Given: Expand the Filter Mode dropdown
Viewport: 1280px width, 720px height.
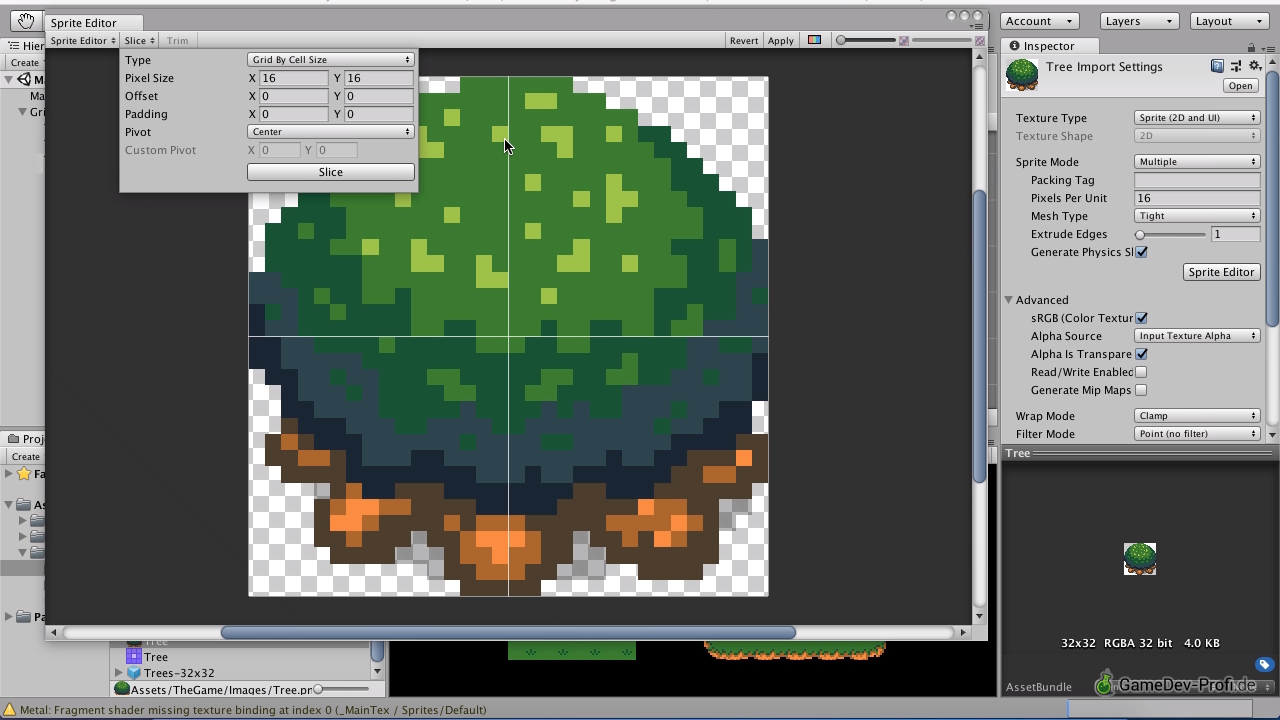Looking at the screenshot, I should [x=1197, y=434].
